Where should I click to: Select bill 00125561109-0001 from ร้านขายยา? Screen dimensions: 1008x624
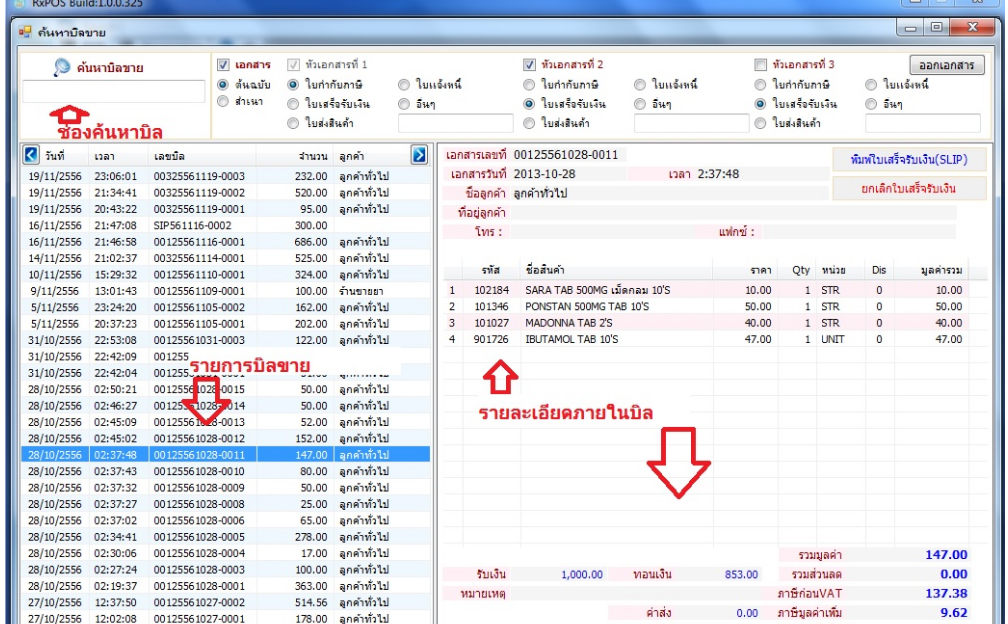(x=226, y=290)
